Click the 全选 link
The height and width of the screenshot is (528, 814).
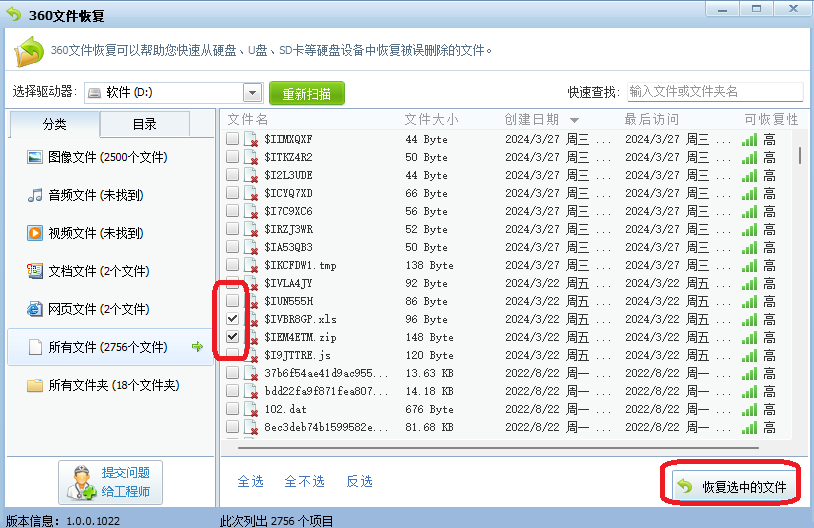[x=251, y=481]
